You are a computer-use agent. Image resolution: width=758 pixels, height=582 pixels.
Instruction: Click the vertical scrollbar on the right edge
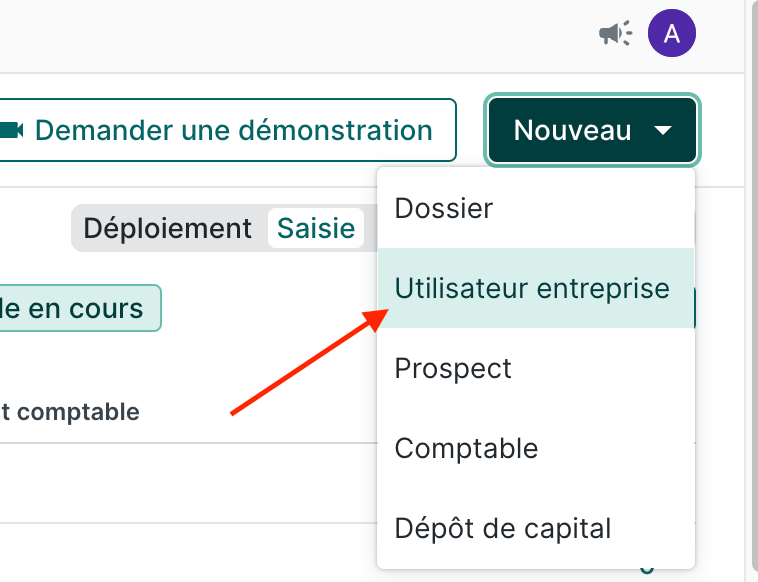point(752,290)
